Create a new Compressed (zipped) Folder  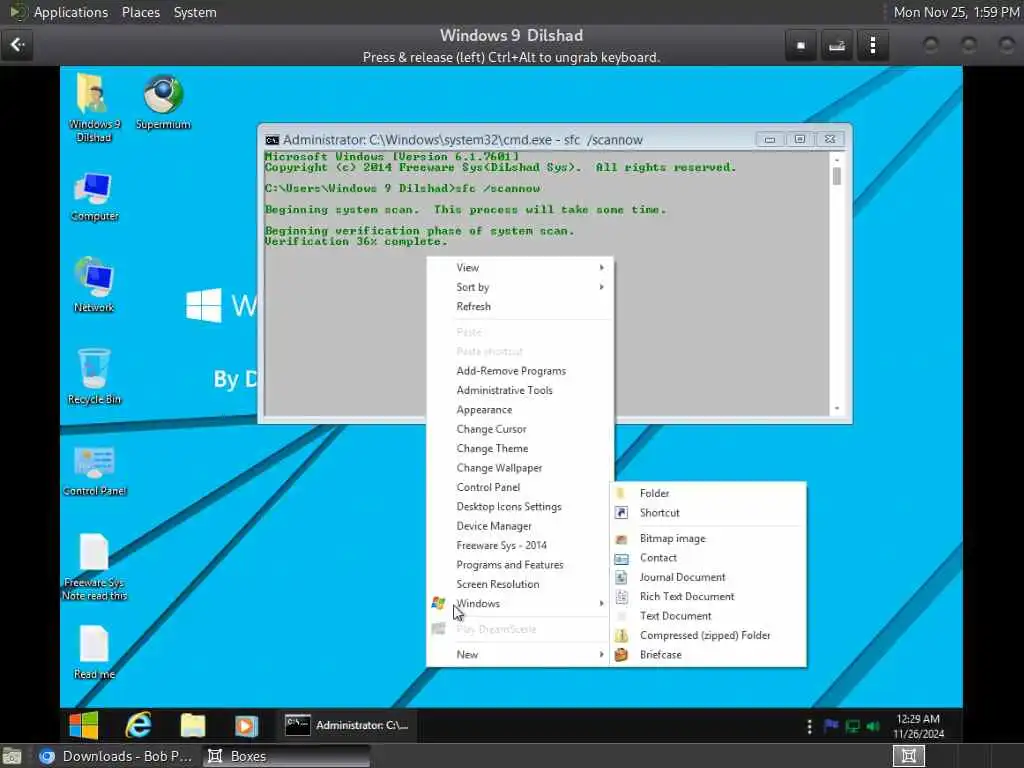click(708, 635)
